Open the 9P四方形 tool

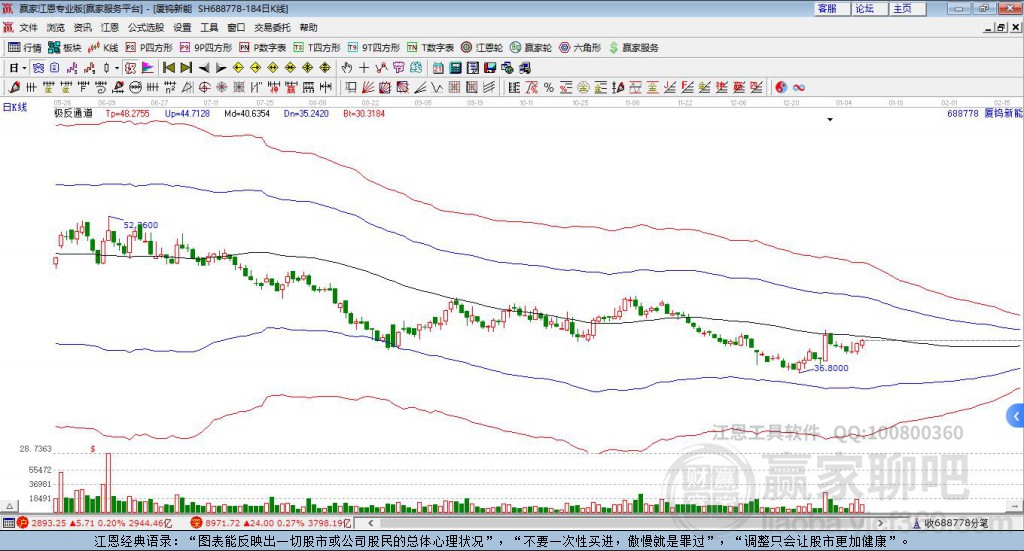(206, 48)
